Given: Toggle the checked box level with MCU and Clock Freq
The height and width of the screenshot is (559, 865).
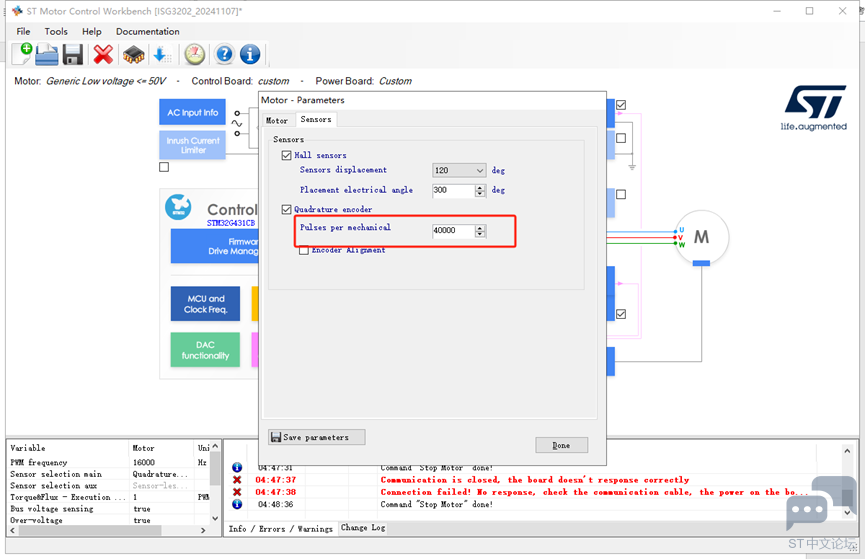Looking at the screenshot, I should coord(621,314).
